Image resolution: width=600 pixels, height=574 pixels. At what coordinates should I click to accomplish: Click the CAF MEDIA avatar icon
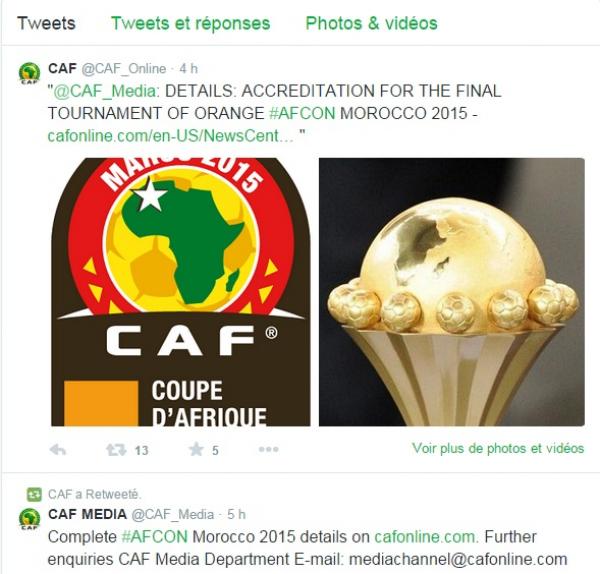point(29,519)
